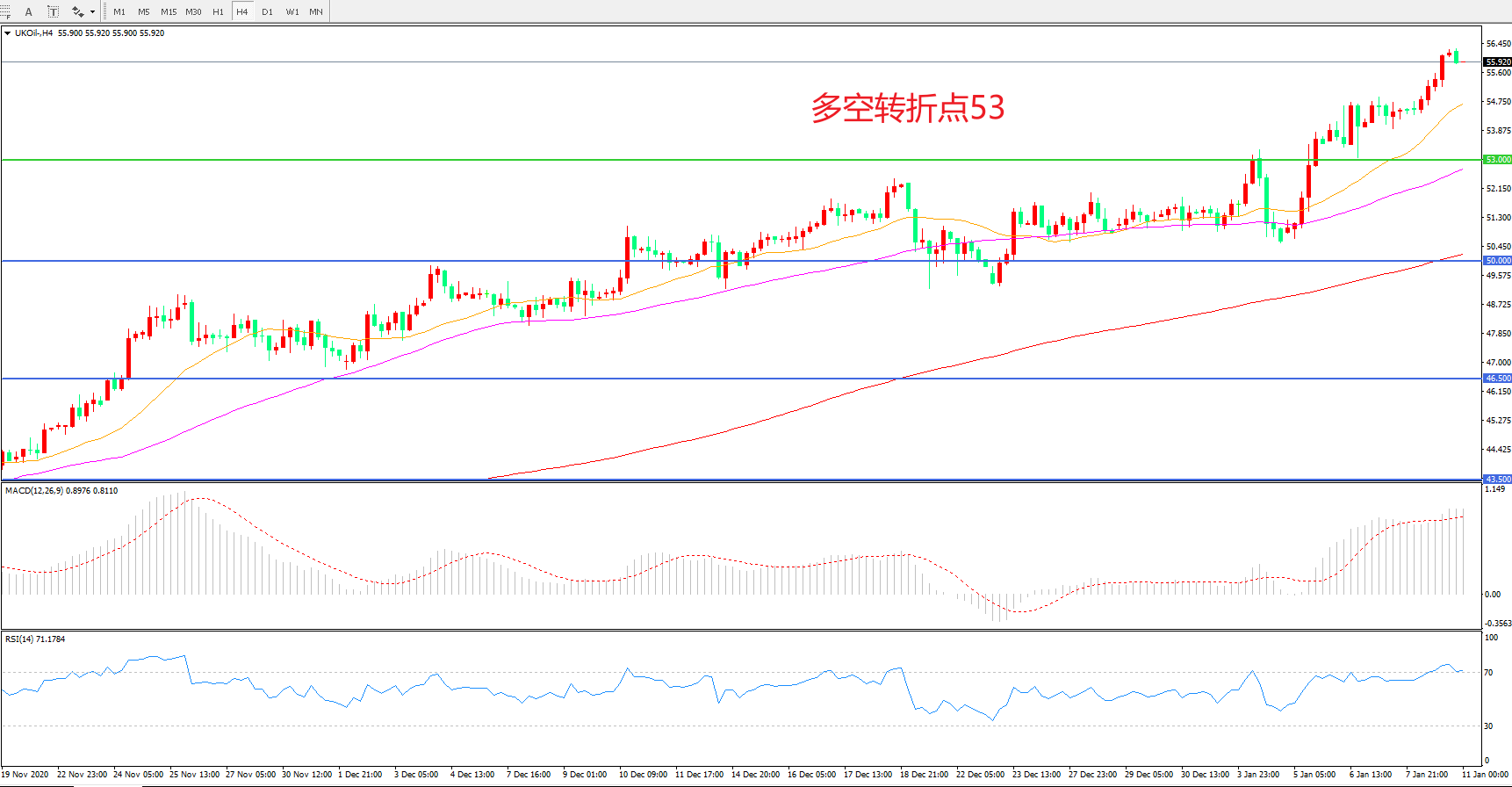Image resolution: width=1512 pixels, height=787 pixels.
Task: Expand the UKOil chart header triangle
Action: click(8, 33)
